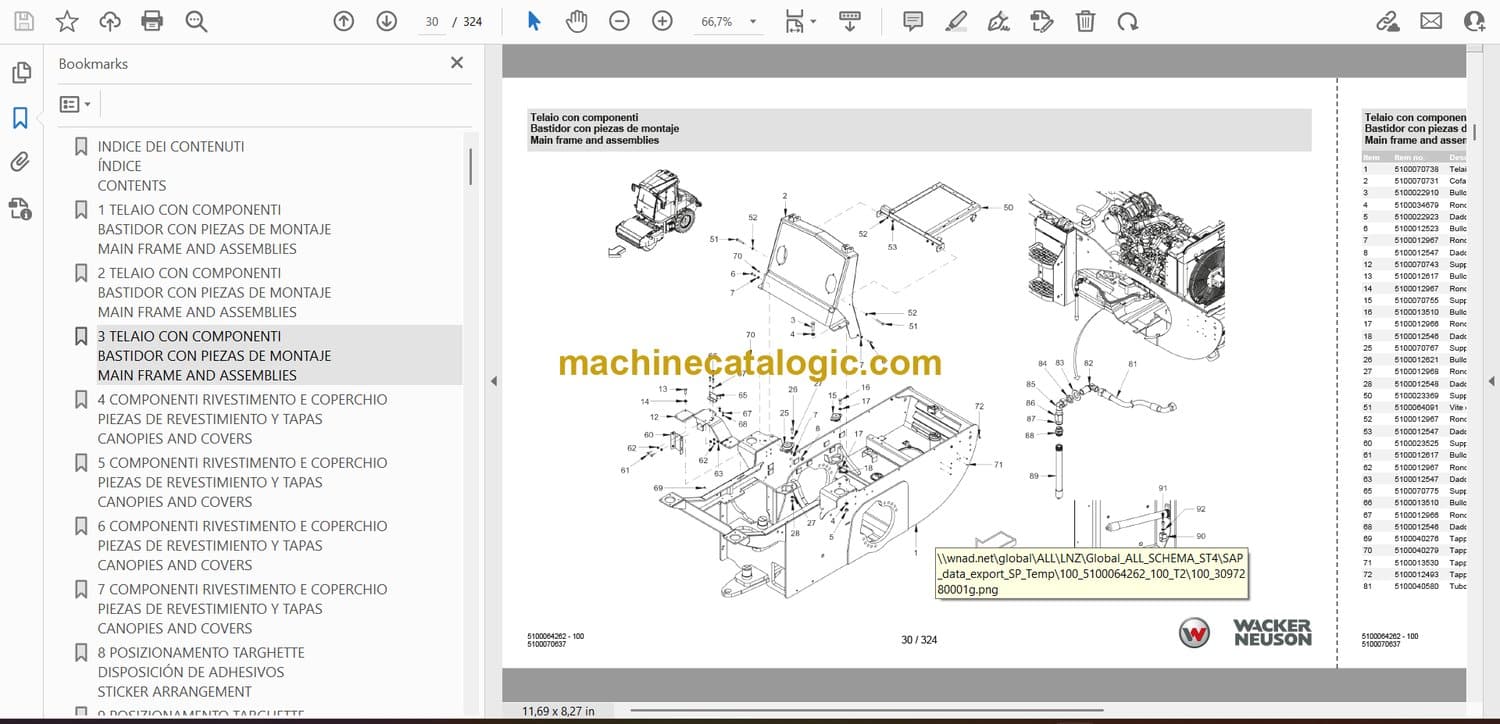Go to next page arrow
The width and height of the screenshot is (1500, 724).
click(x=387, y=21)
